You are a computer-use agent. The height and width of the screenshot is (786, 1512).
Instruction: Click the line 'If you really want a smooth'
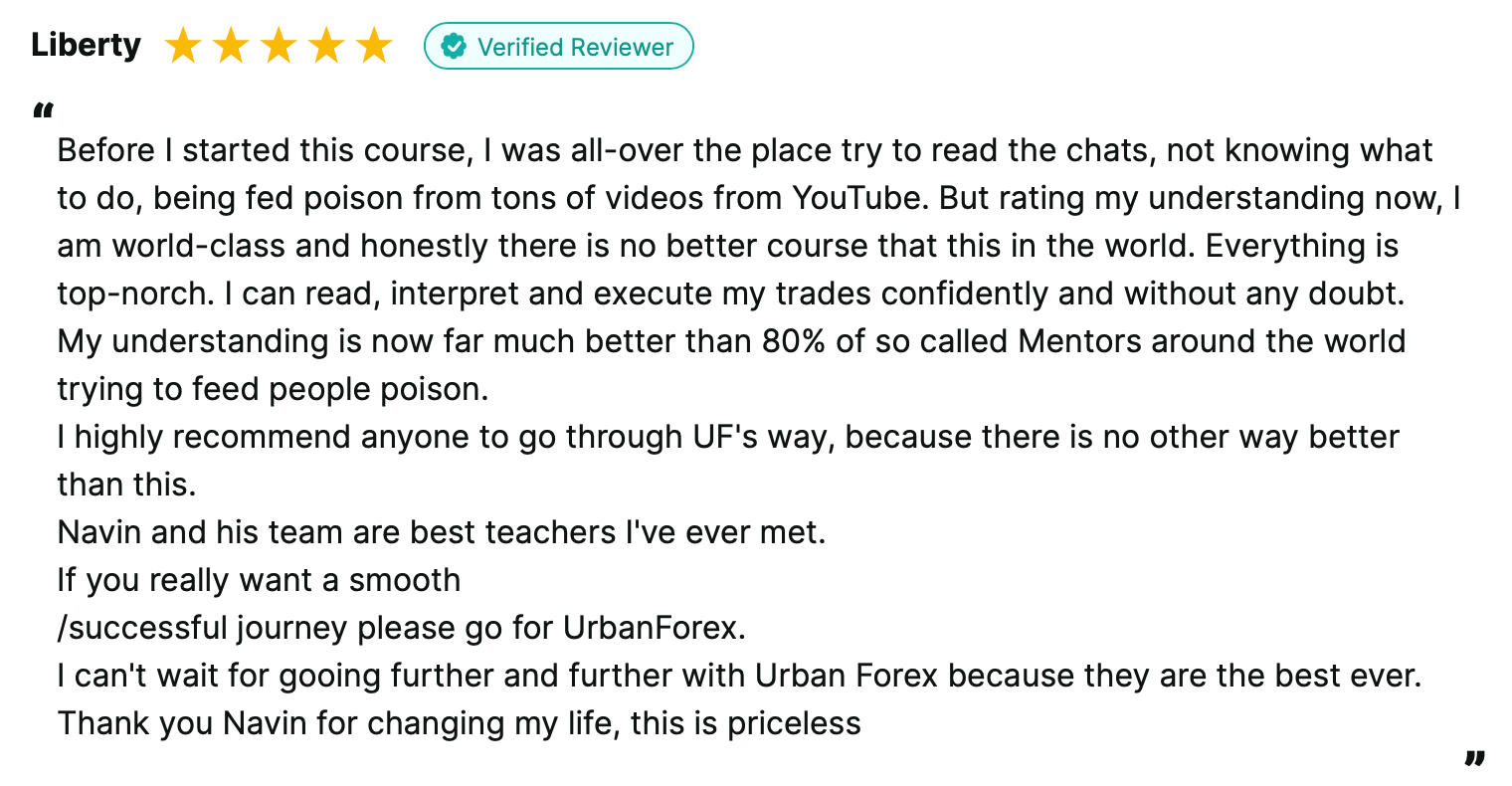click(x=259, y=580)
